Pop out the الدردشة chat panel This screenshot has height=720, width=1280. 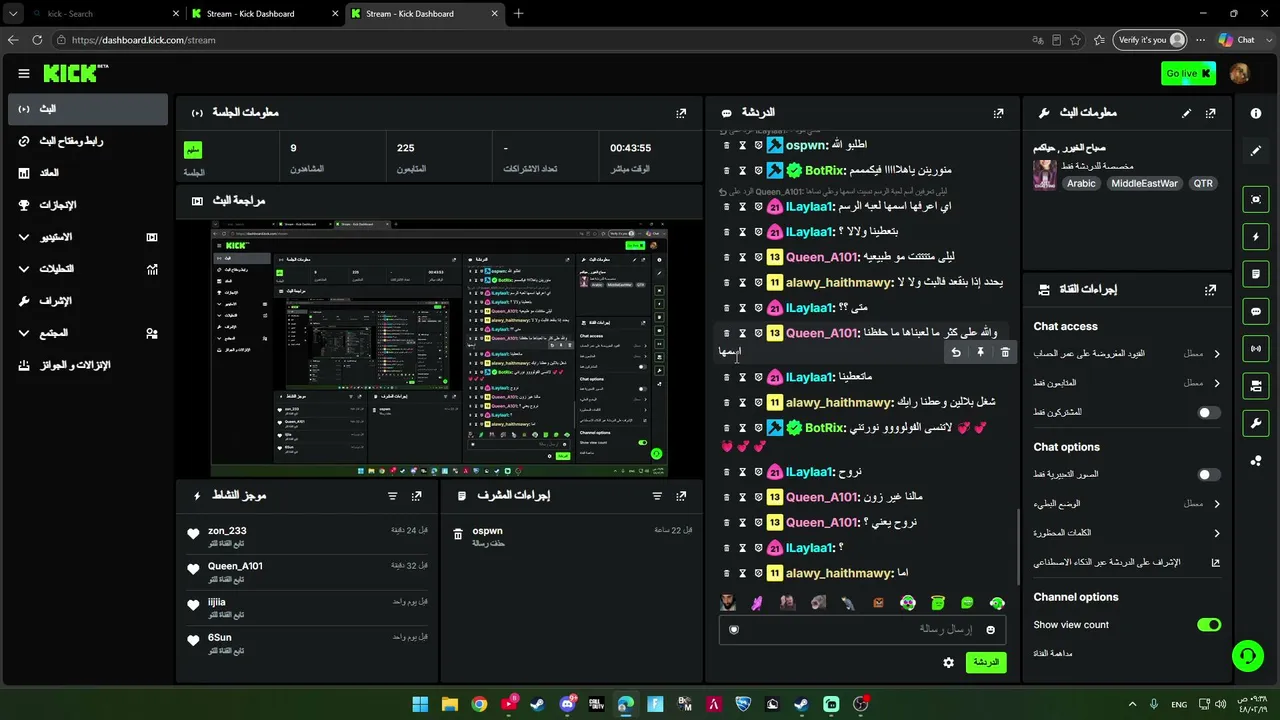point(998,113)
